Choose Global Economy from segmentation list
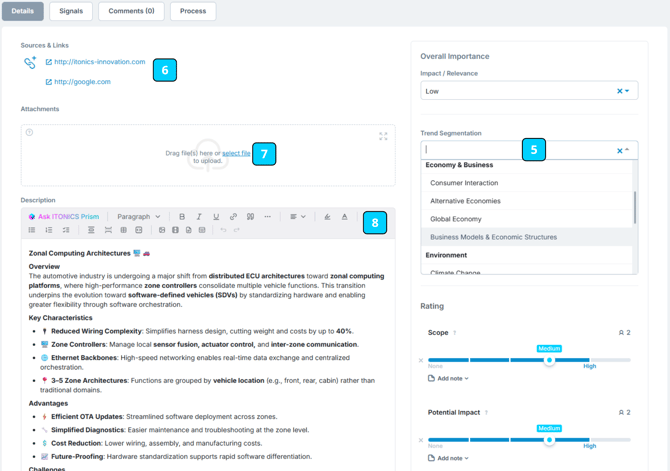 (456, 219)
